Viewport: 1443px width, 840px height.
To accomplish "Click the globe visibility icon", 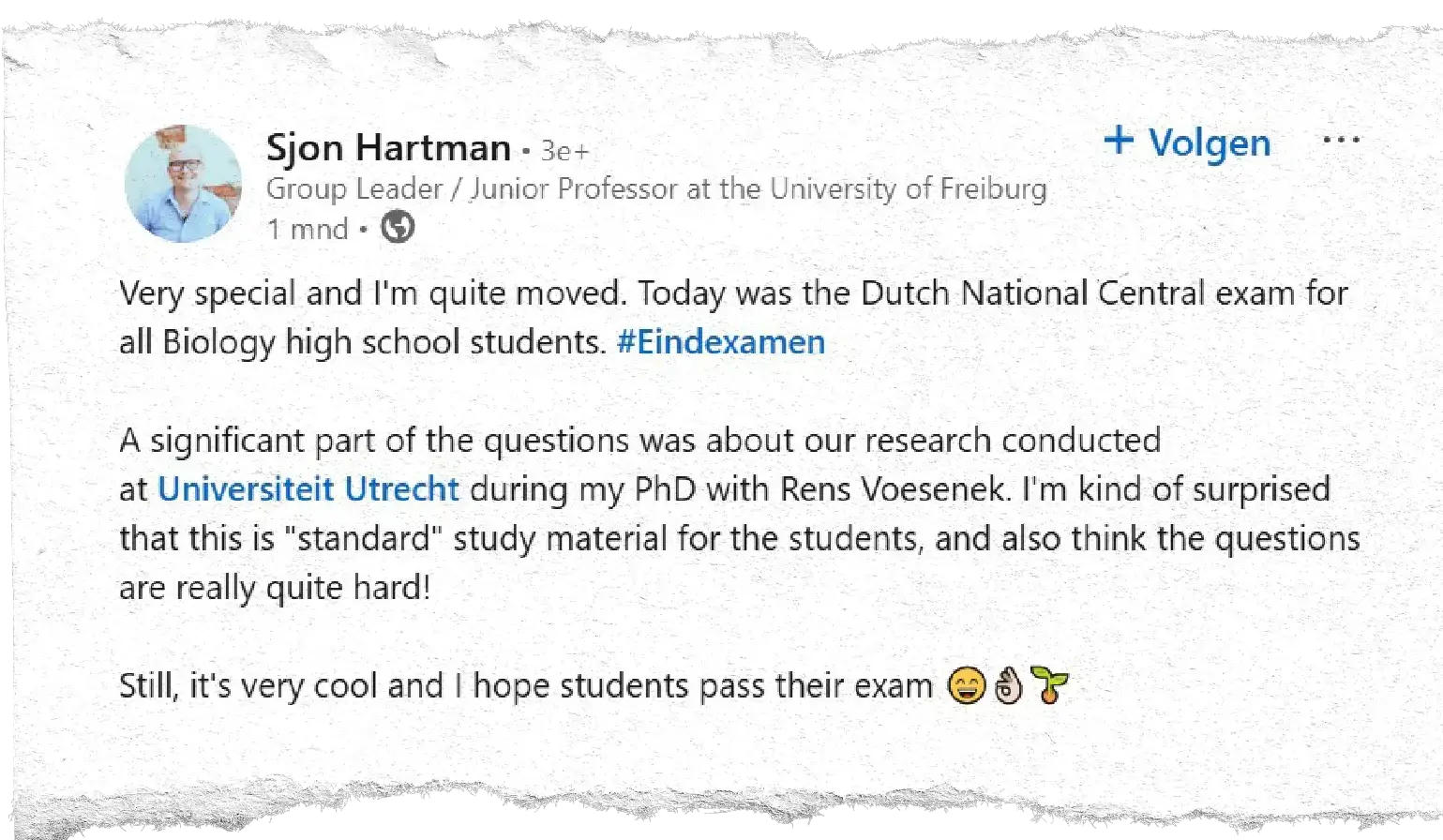I will coord(398,228).
